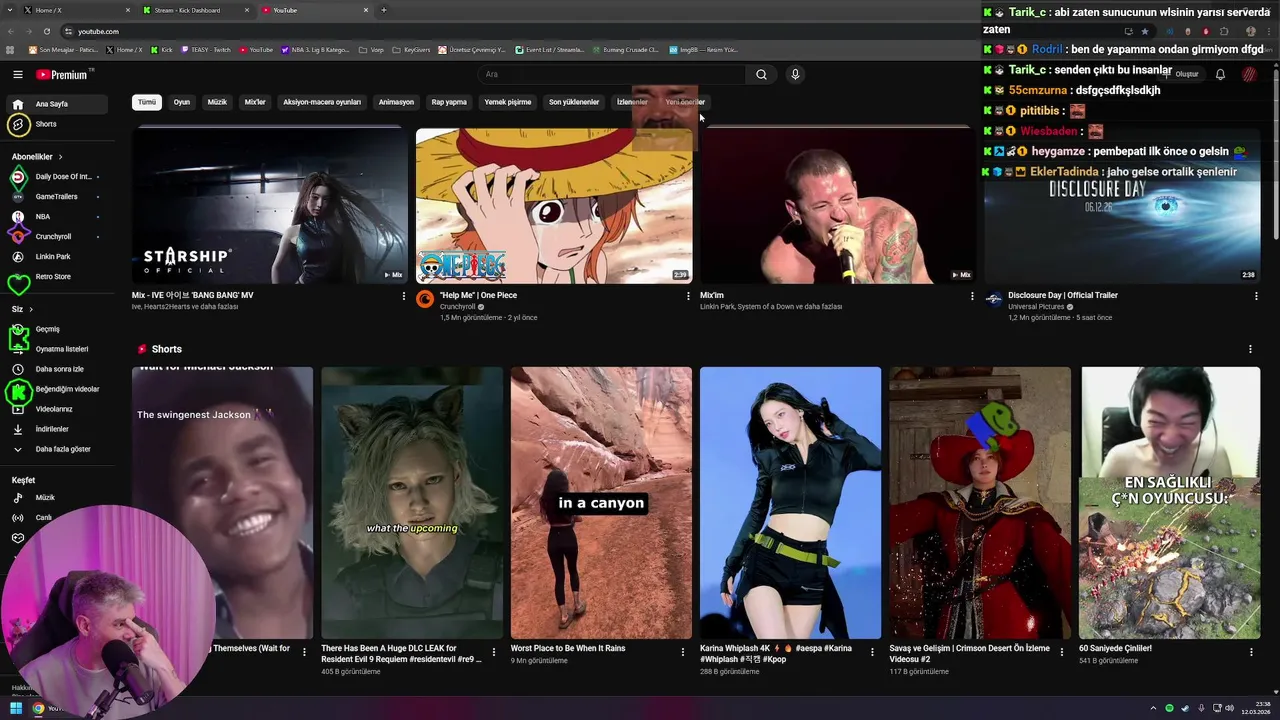Click the search magnifier button

click(x=761, y=74)
